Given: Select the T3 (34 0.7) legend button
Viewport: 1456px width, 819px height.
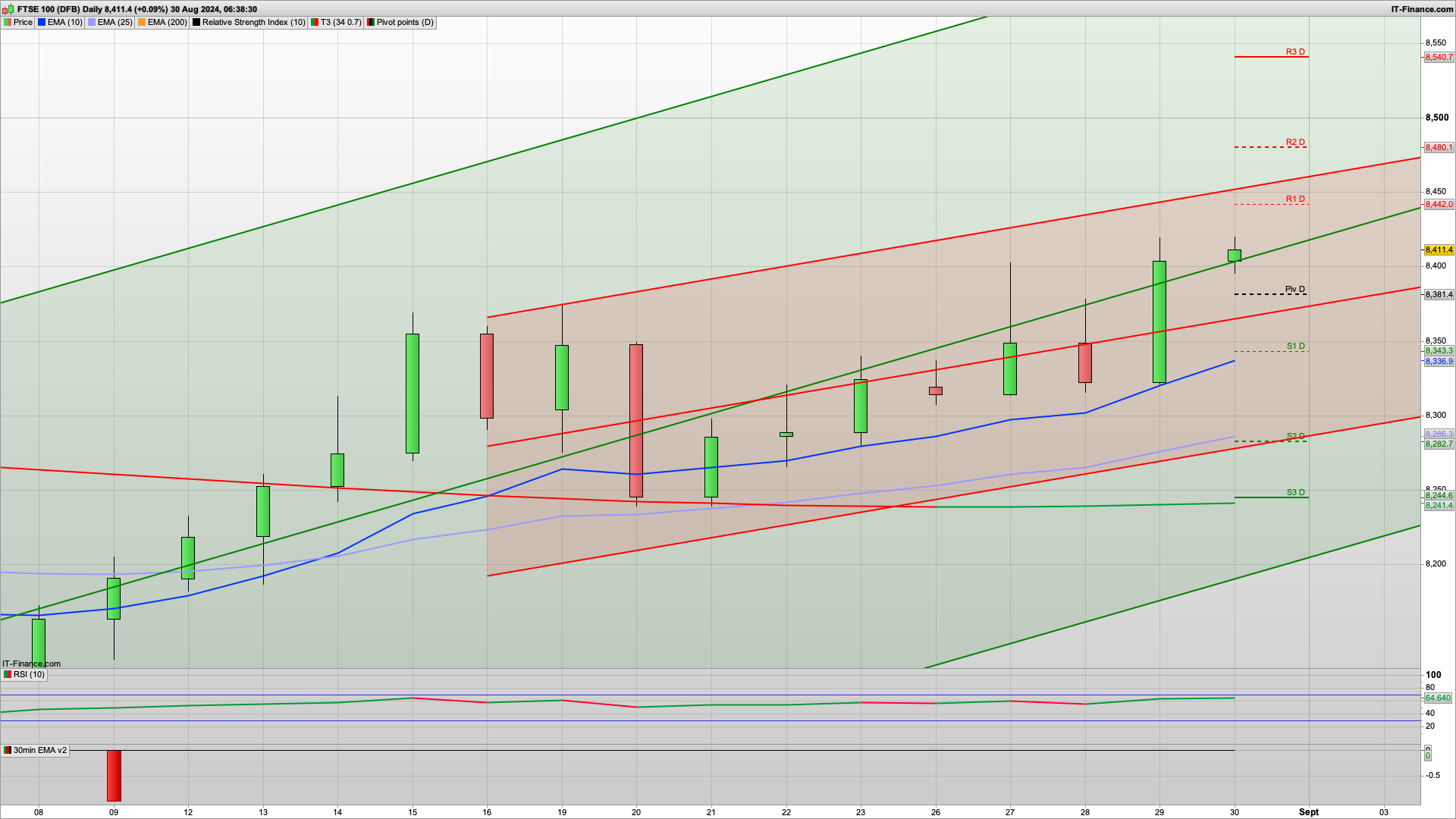Looking at the screenshot, I should pyautogui.click(x=336, y=22).
